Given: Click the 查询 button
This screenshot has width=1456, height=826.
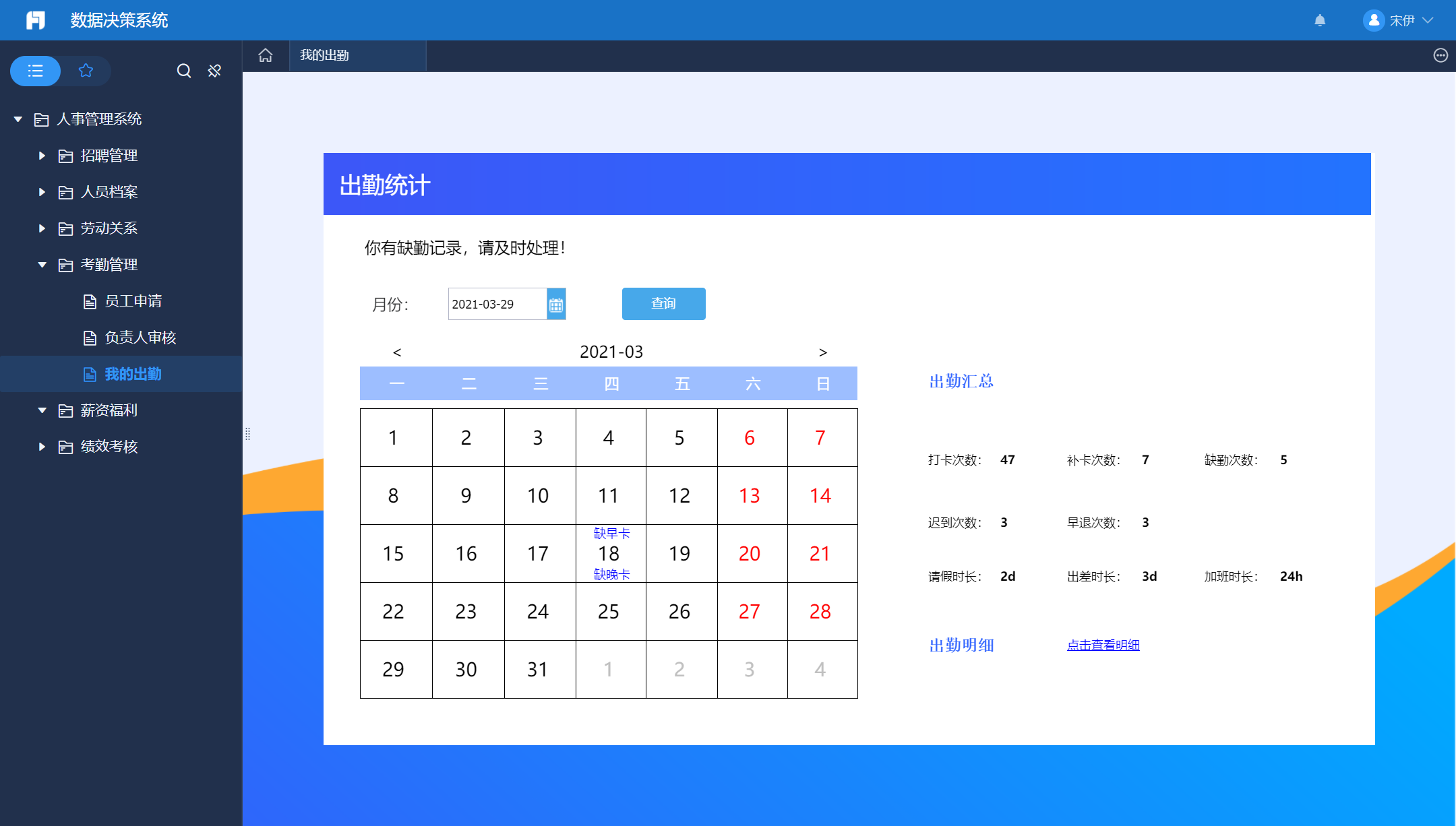Looking at the screenshot, I should click(663, 304).
